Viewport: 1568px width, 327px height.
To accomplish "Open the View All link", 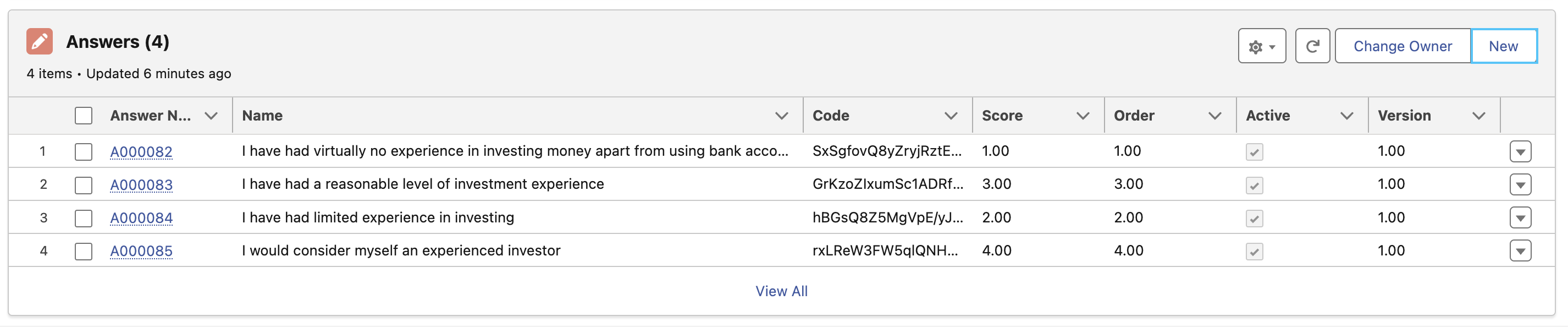I will tap(782, 291).
